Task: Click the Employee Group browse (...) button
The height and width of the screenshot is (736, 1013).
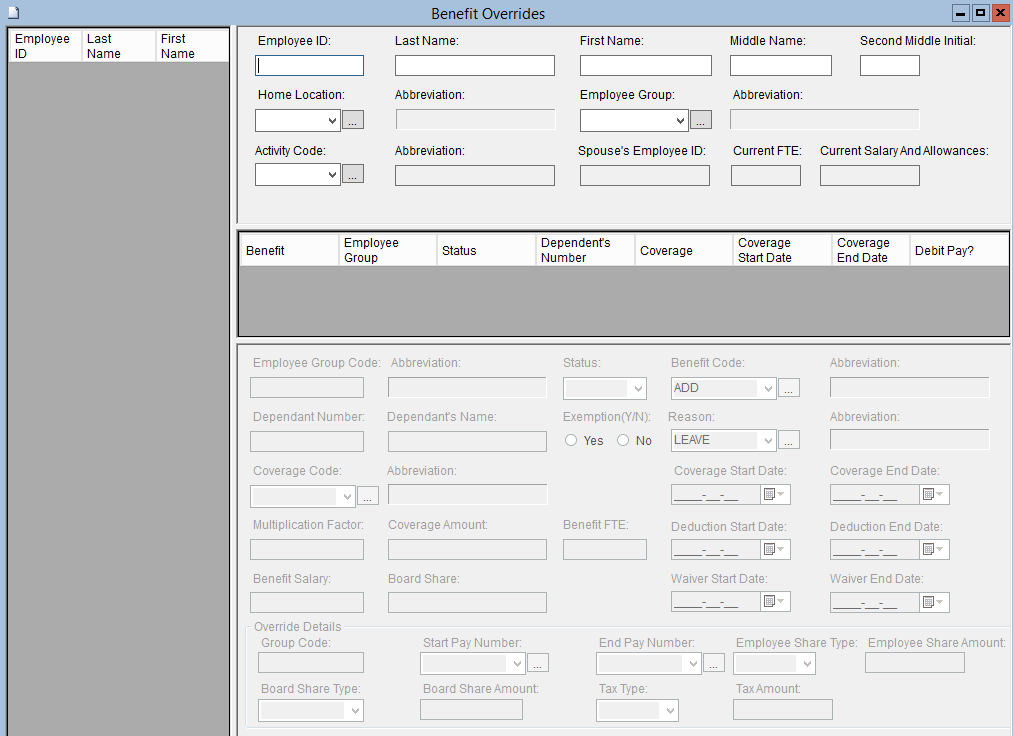Action: [701, 120]
